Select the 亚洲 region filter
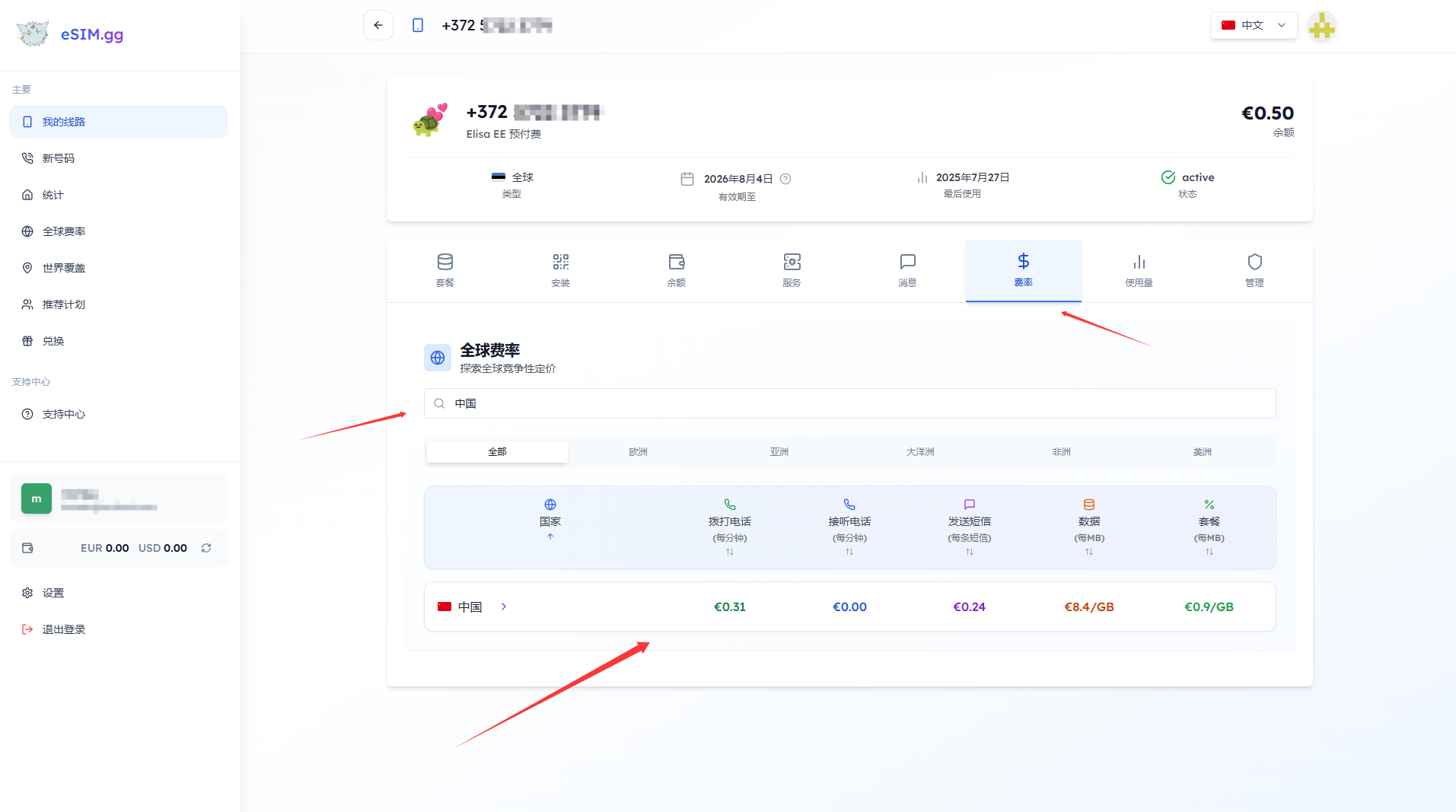The width and height of the screenshot is (1456, 812). 779,452
